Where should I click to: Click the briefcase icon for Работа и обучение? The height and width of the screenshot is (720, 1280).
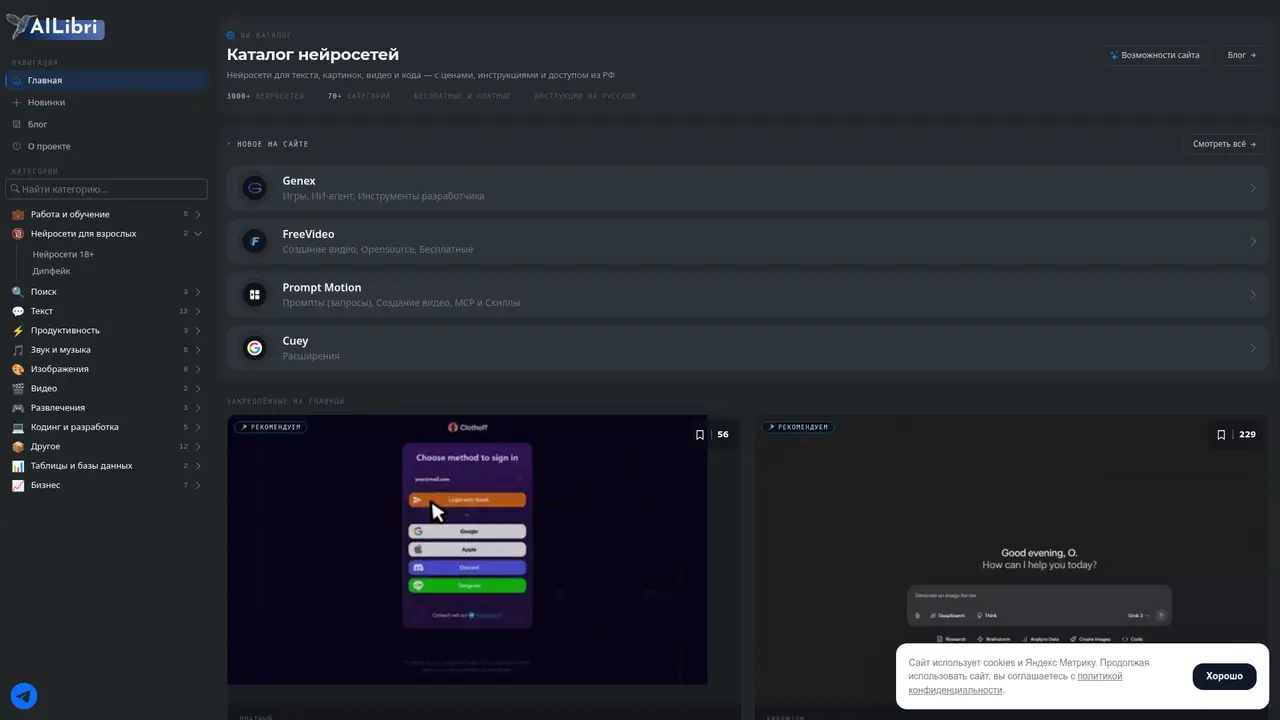pos(18,214)
